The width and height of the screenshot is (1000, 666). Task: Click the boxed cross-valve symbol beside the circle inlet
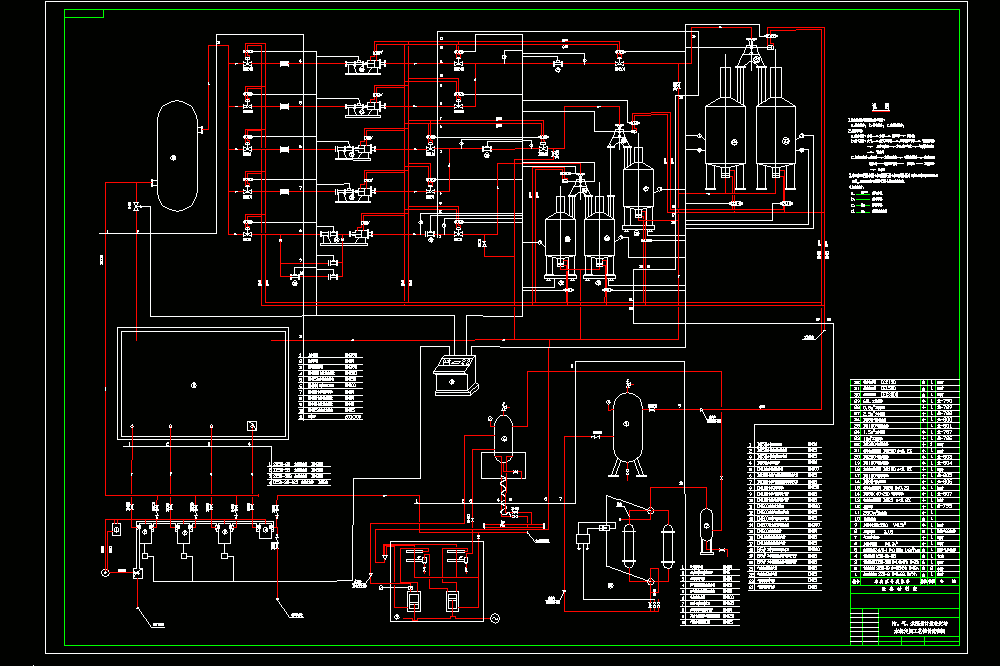pos(138,573)
